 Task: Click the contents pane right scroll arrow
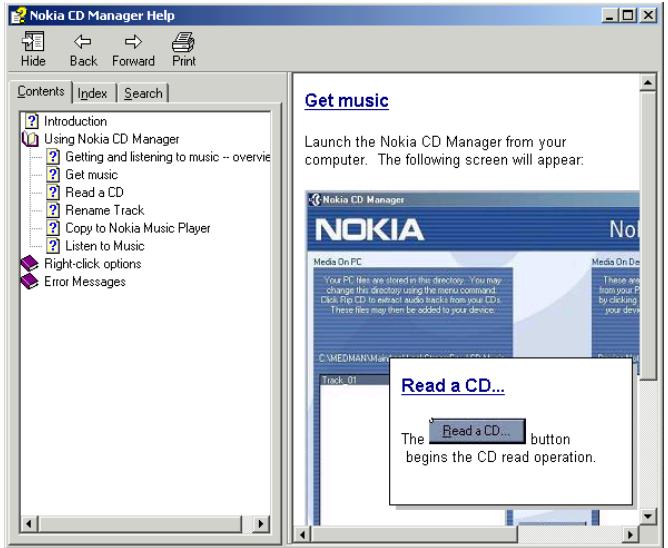tap(261, 523)
